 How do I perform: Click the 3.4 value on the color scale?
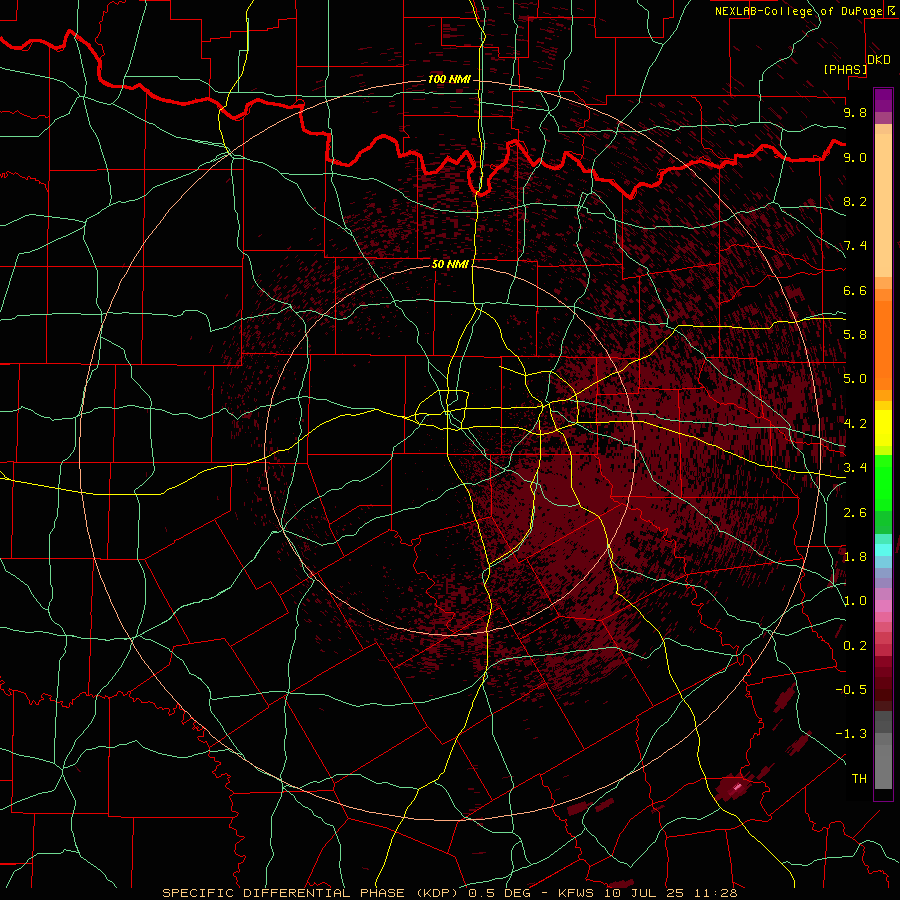click(855, 467)
